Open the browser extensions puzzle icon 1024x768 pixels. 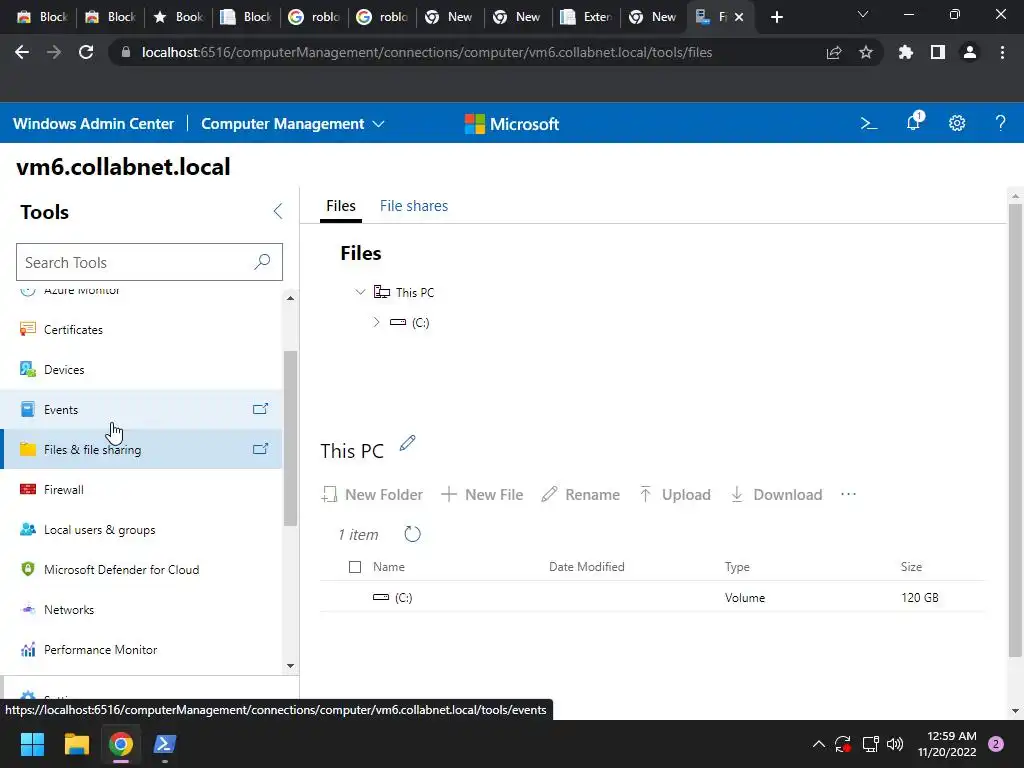pyautogui.click(x=905, y=52)
